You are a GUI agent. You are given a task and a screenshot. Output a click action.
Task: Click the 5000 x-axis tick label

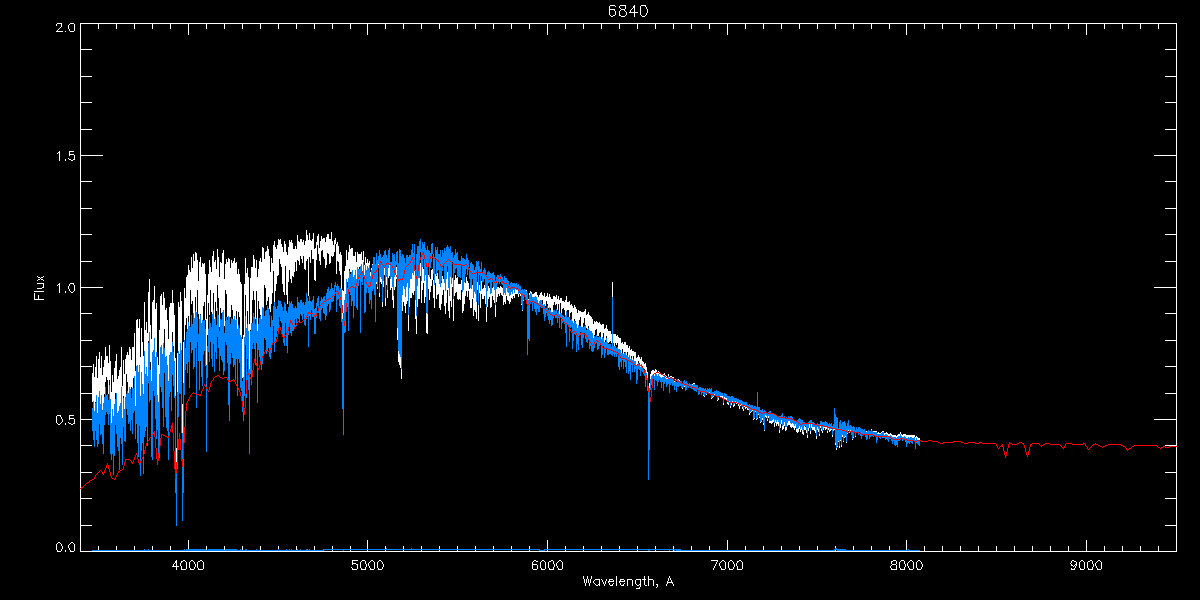coord(367,565)
